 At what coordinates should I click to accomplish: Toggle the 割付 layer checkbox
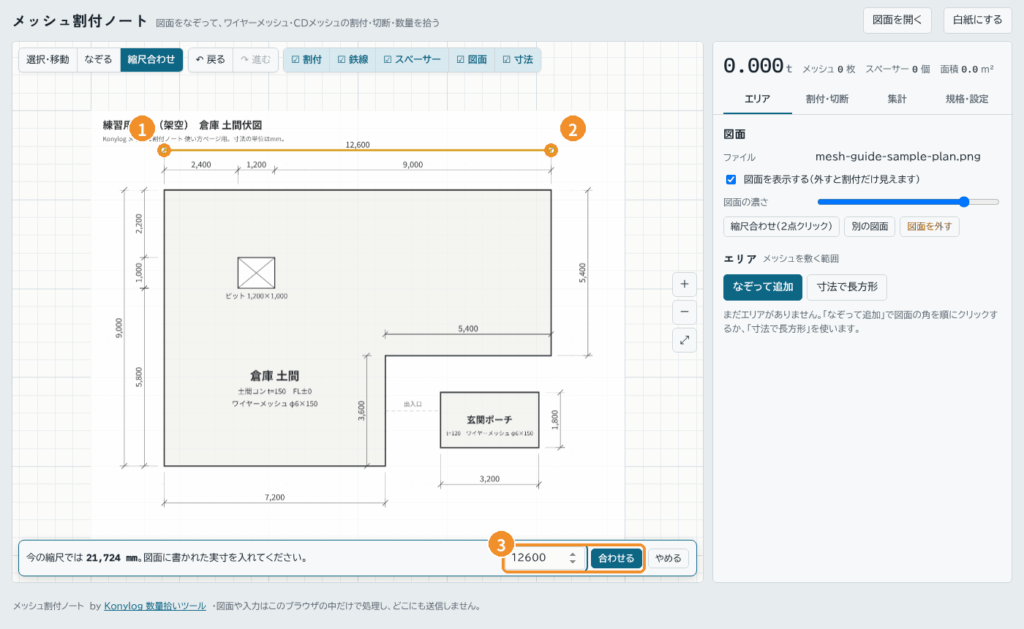[306, 59]
